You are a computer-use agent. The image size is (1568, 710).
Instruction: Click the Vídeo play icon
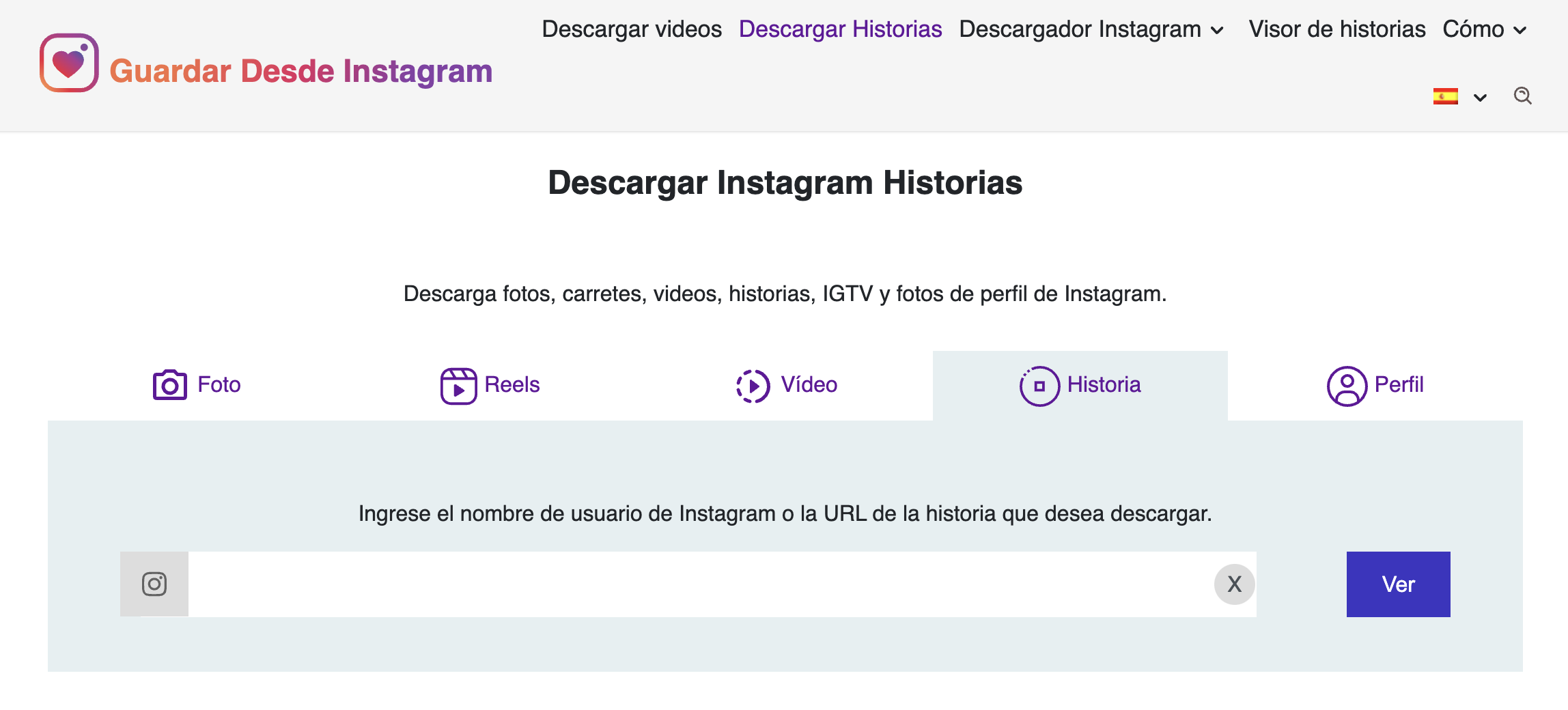click(x=753, y=386)
